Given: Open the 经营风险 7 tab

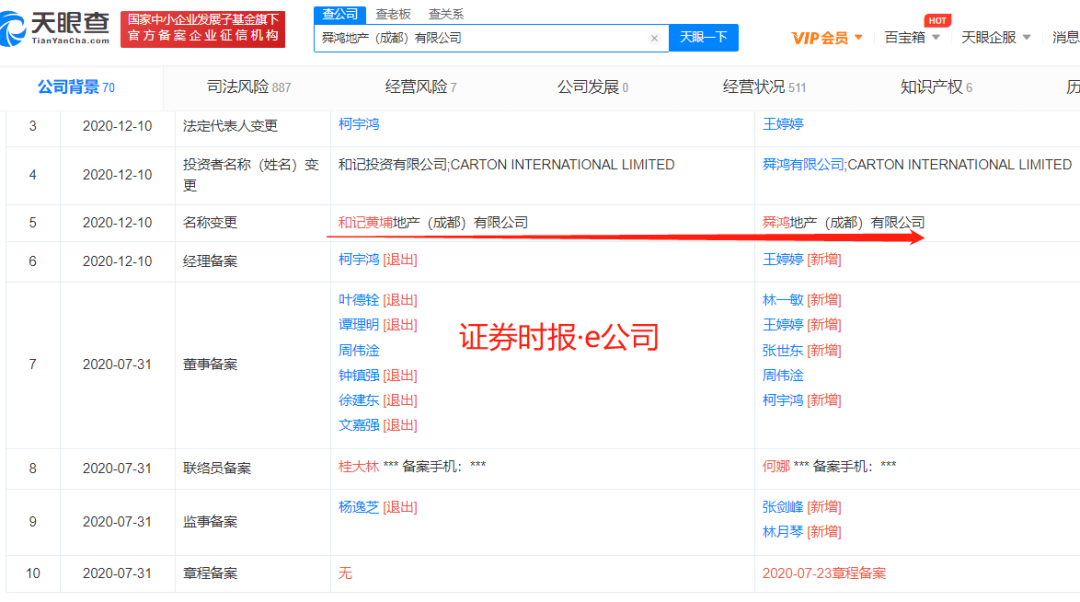Looking at the screenshot, I should [421, 87].
